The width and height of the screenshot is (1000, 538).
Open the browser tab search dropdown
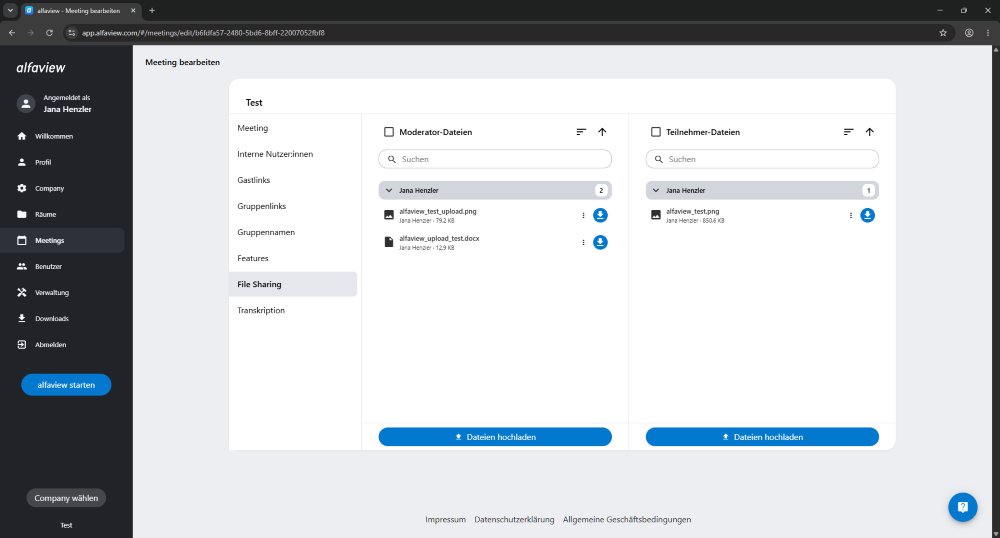10,10
